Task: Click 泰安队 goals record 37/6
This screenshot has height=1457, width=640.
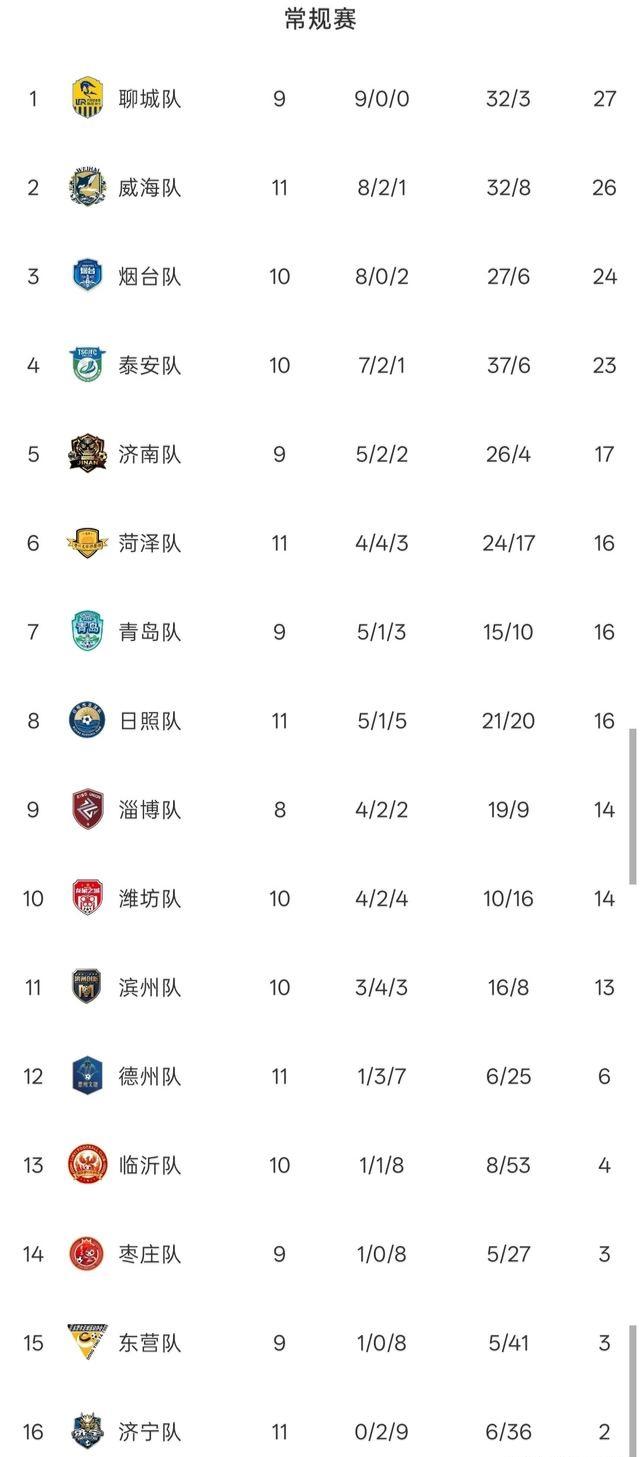Action: coord(508,365)
